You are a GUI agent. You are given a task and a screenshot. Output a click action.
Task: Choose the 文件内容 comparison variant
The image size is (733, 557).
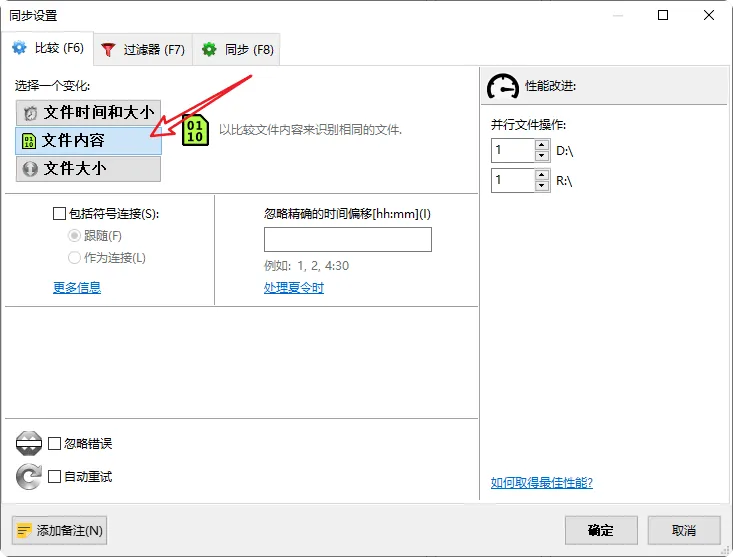tap(88, 141)
